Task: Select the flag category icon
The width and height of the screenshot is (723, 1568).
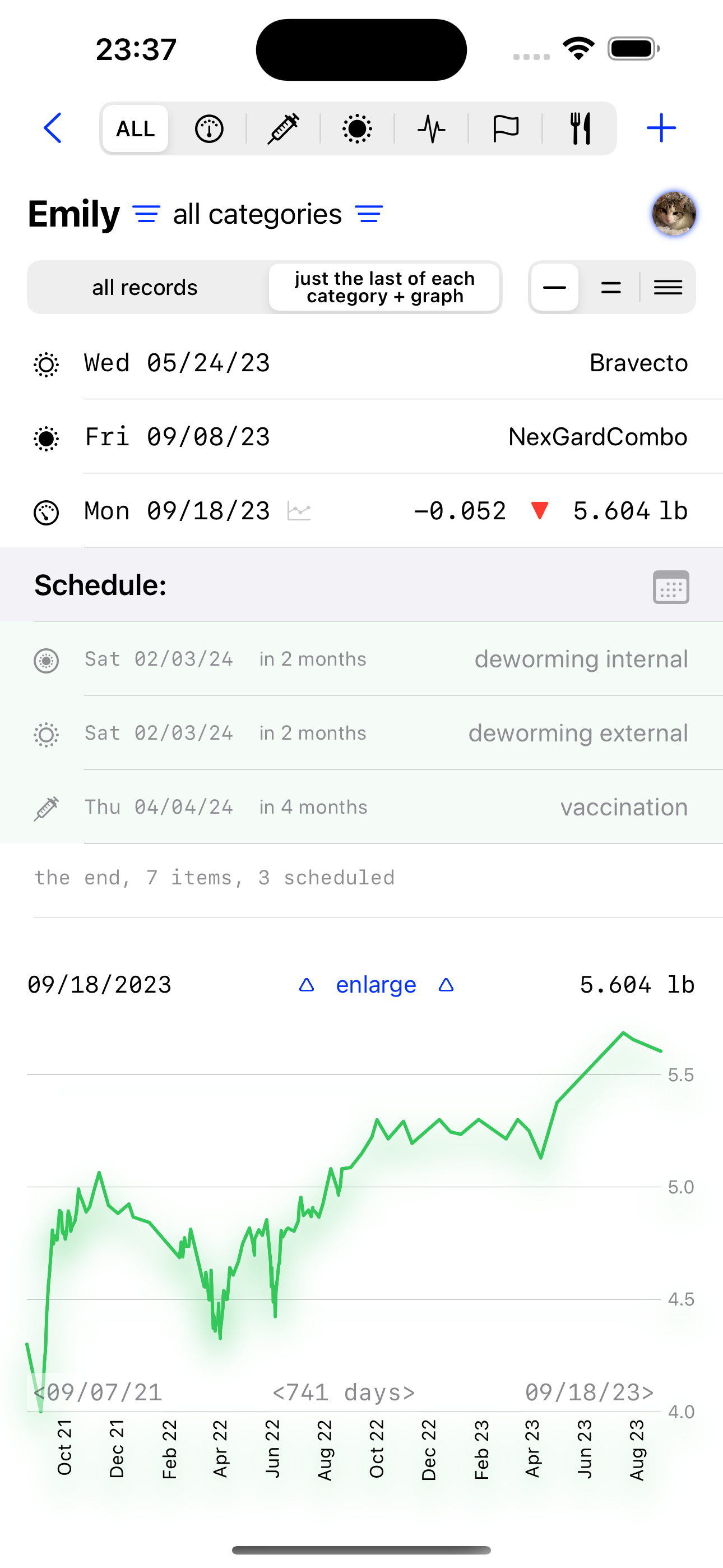Action: tap(506, 129)
